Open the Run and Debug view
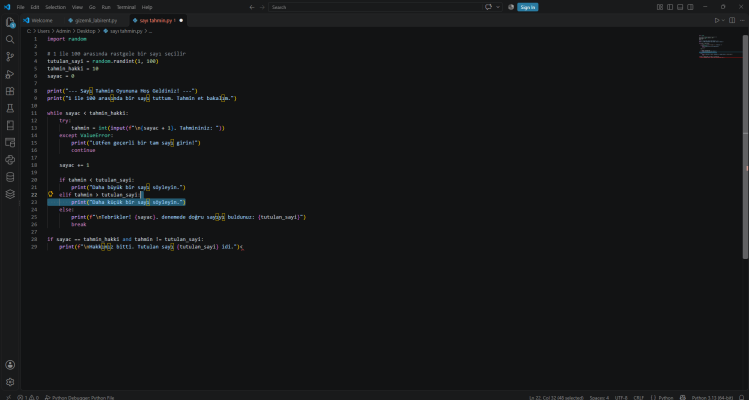This screenshot has width=749, height=400. tap(10, 74)
